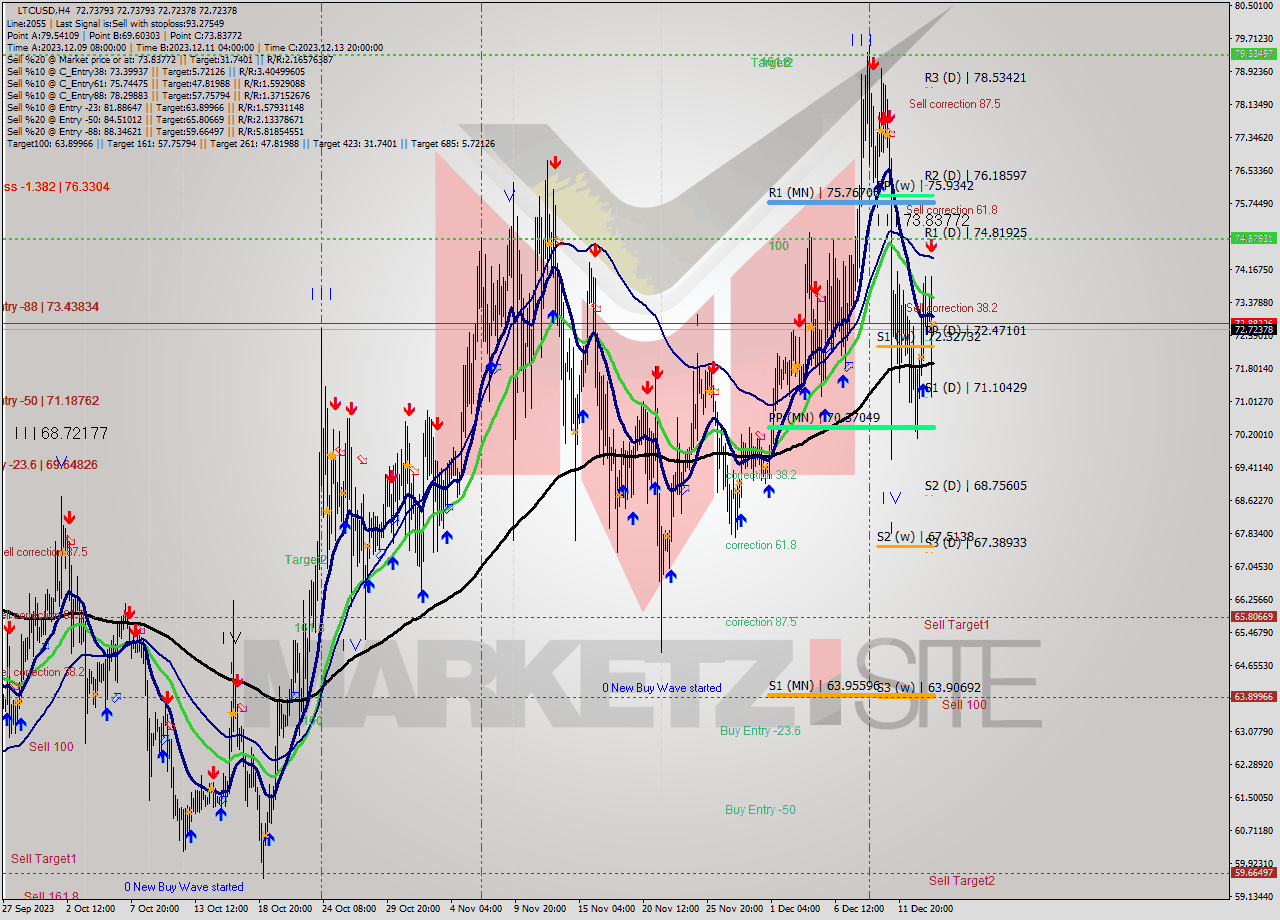Click the black 72.72378 current price tag
This screenshot has height=920, width=1280.
pos(1253,329)
